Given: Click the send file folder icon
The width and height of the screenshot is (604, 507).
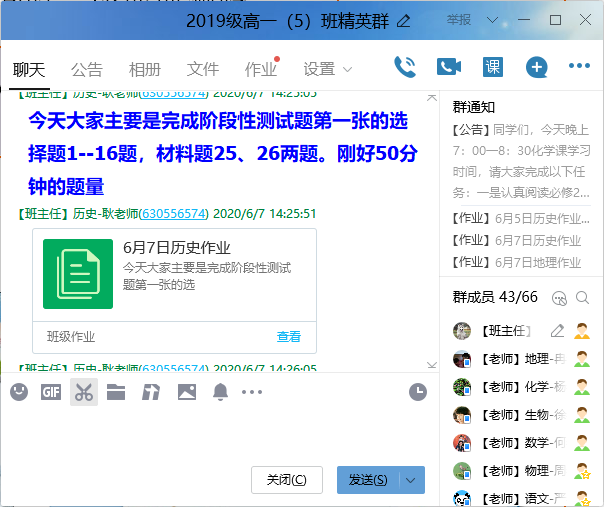Looking at the screenshot, I should click(116, 392).
